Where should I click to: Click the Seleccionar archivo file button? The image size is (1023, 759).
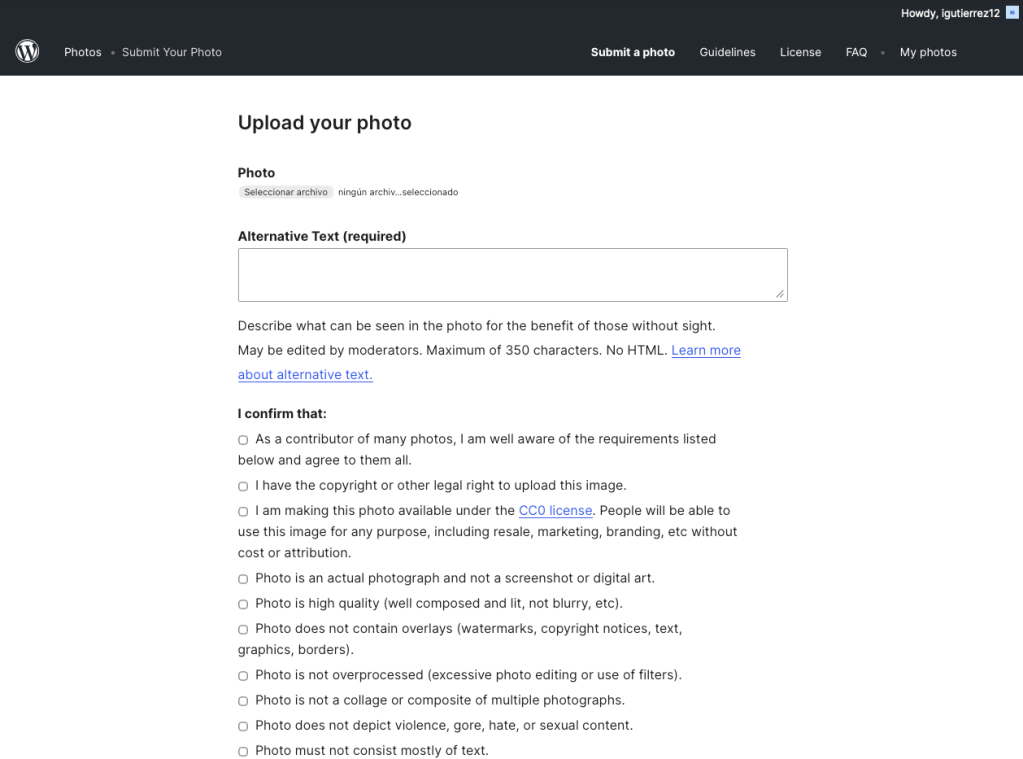pos(286,192)
